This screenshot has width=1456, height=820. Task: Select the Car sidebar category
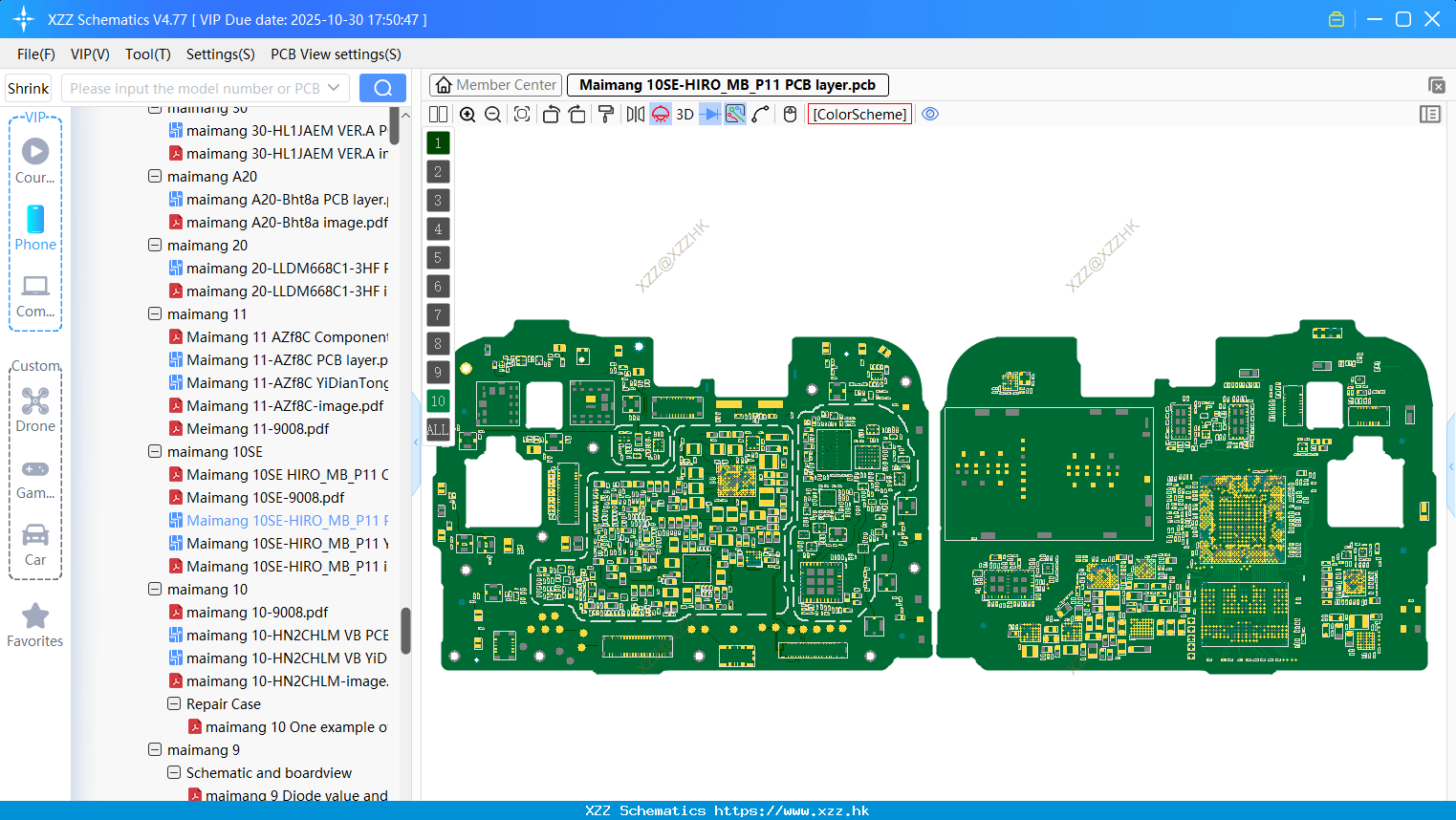pos(35,545)
